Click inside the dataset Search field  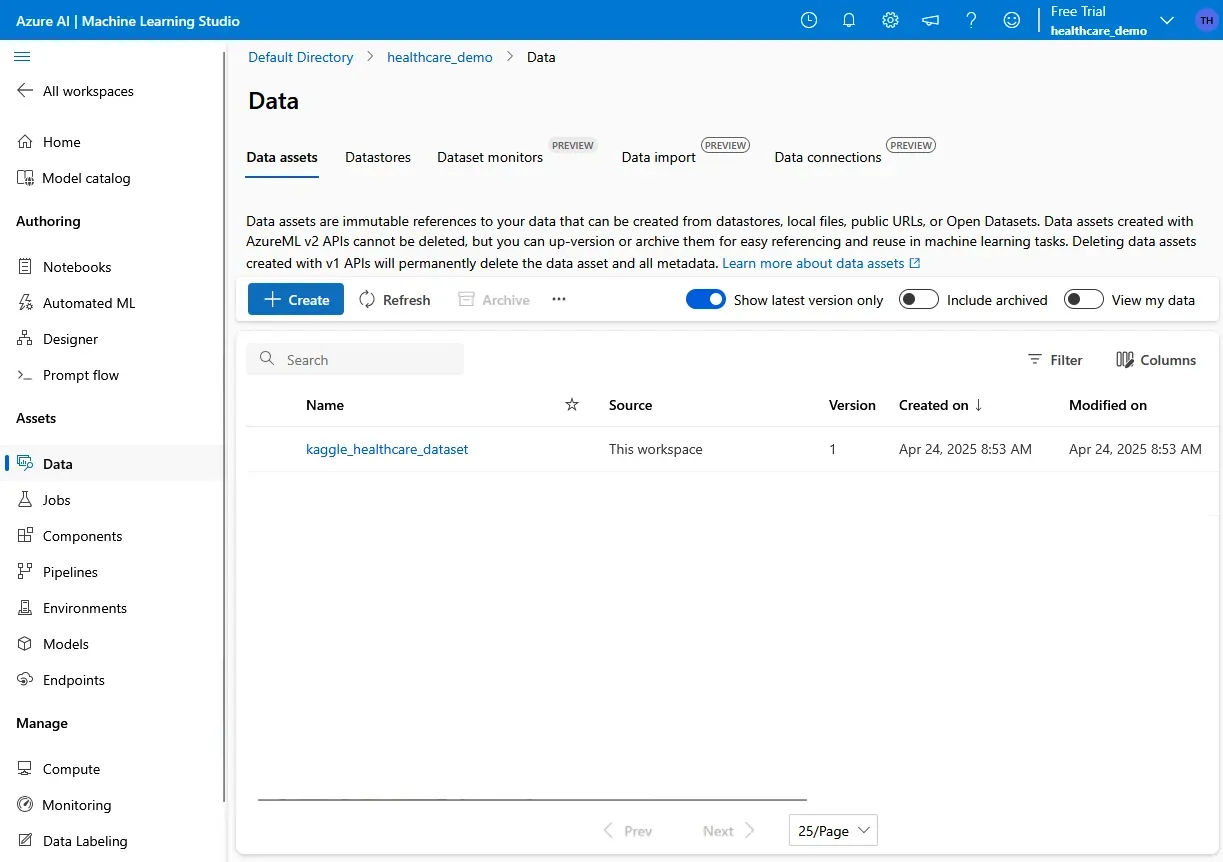pyautogui.click(x=355, y=359)
